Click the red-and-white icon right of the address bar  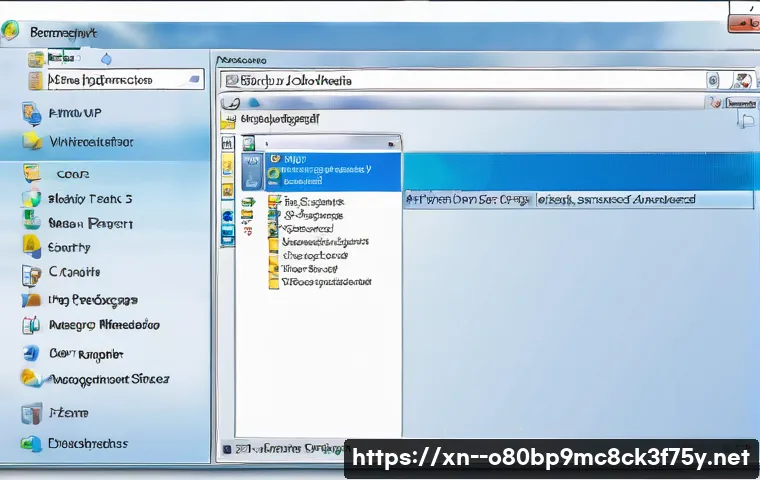pos(743,80)
